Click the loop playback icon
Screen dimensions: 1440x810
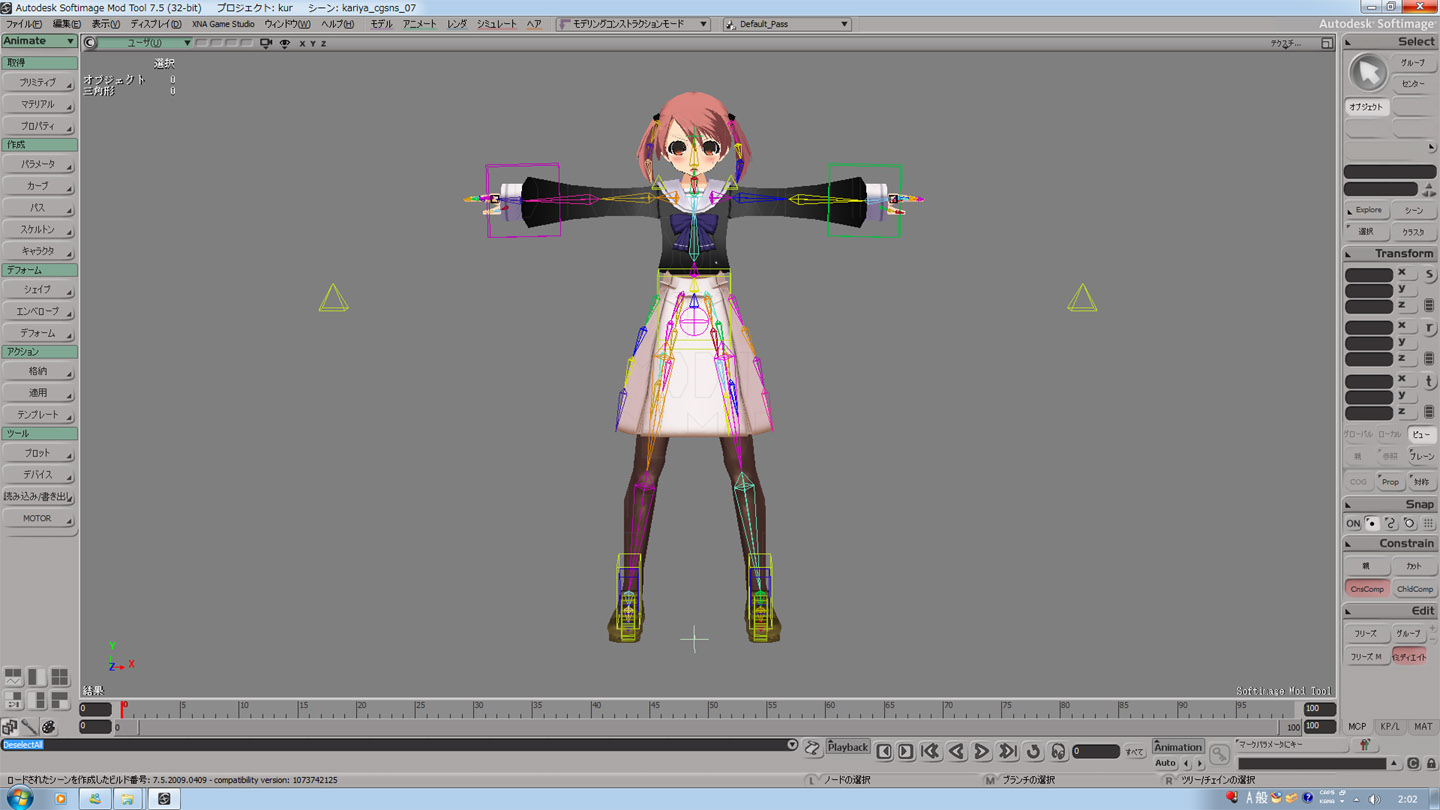tap(1033, 751)
